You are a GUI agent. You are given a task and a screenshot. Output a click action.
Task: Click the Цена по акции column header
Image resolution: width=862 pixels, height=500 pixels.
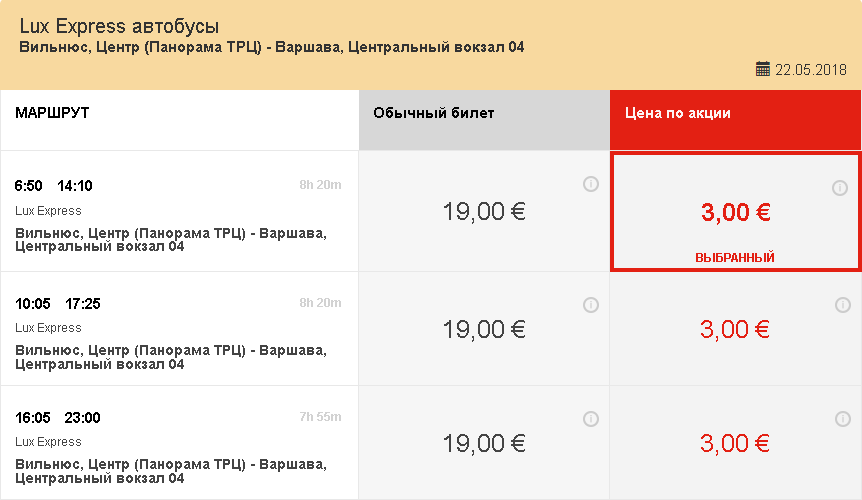click(735, 120)
